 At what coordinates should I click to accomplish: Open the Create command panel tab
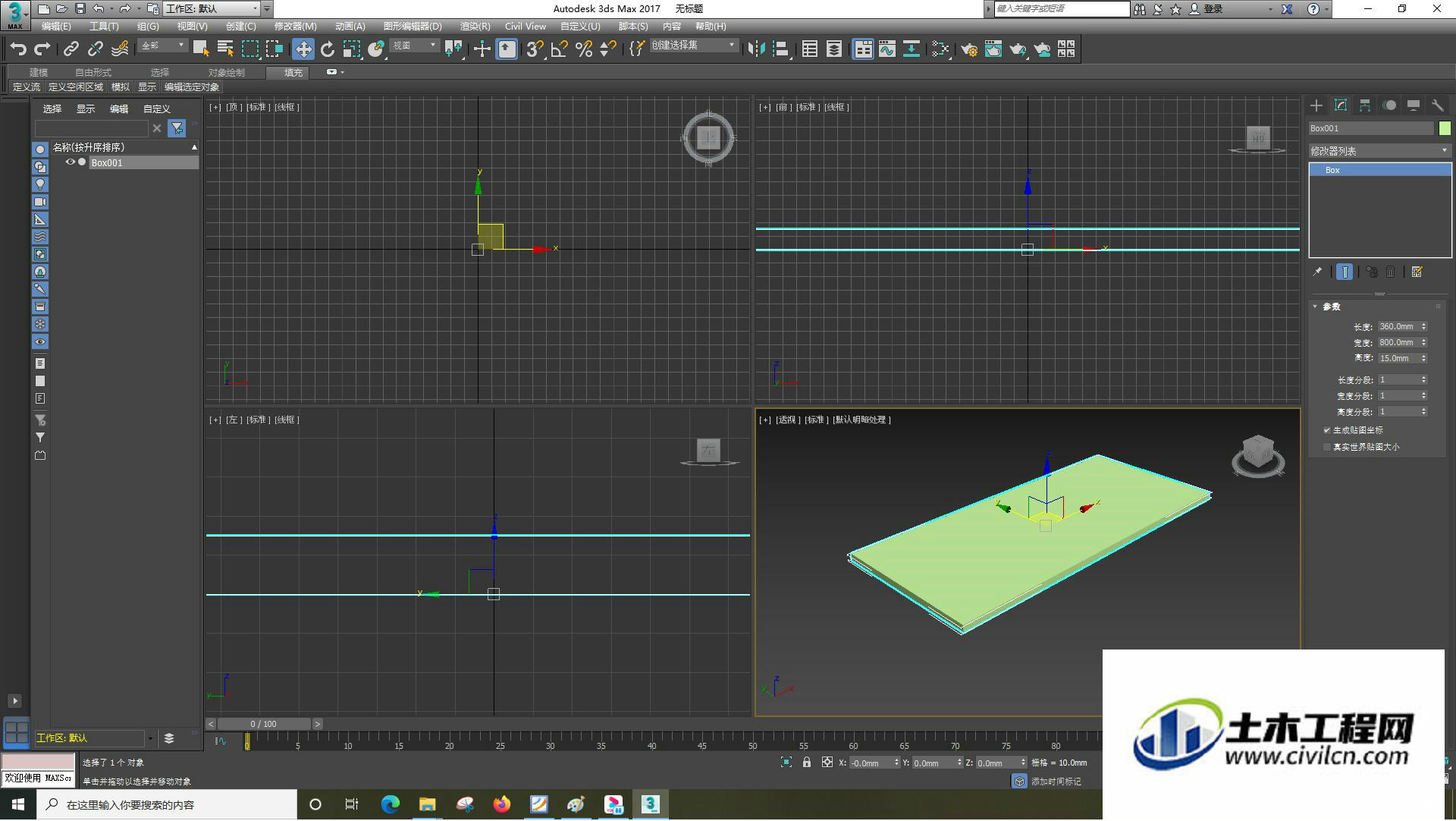[x=1316, y=105]
